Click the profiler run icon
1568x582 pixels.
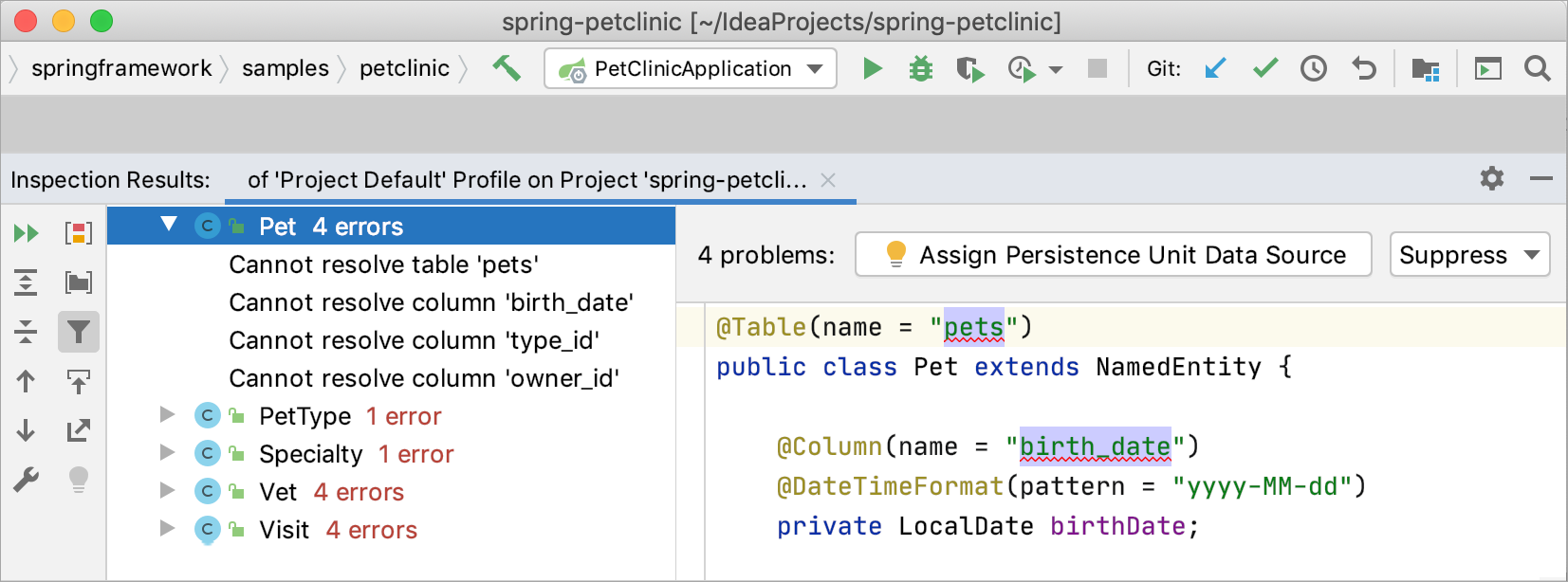pos(1021,68)
